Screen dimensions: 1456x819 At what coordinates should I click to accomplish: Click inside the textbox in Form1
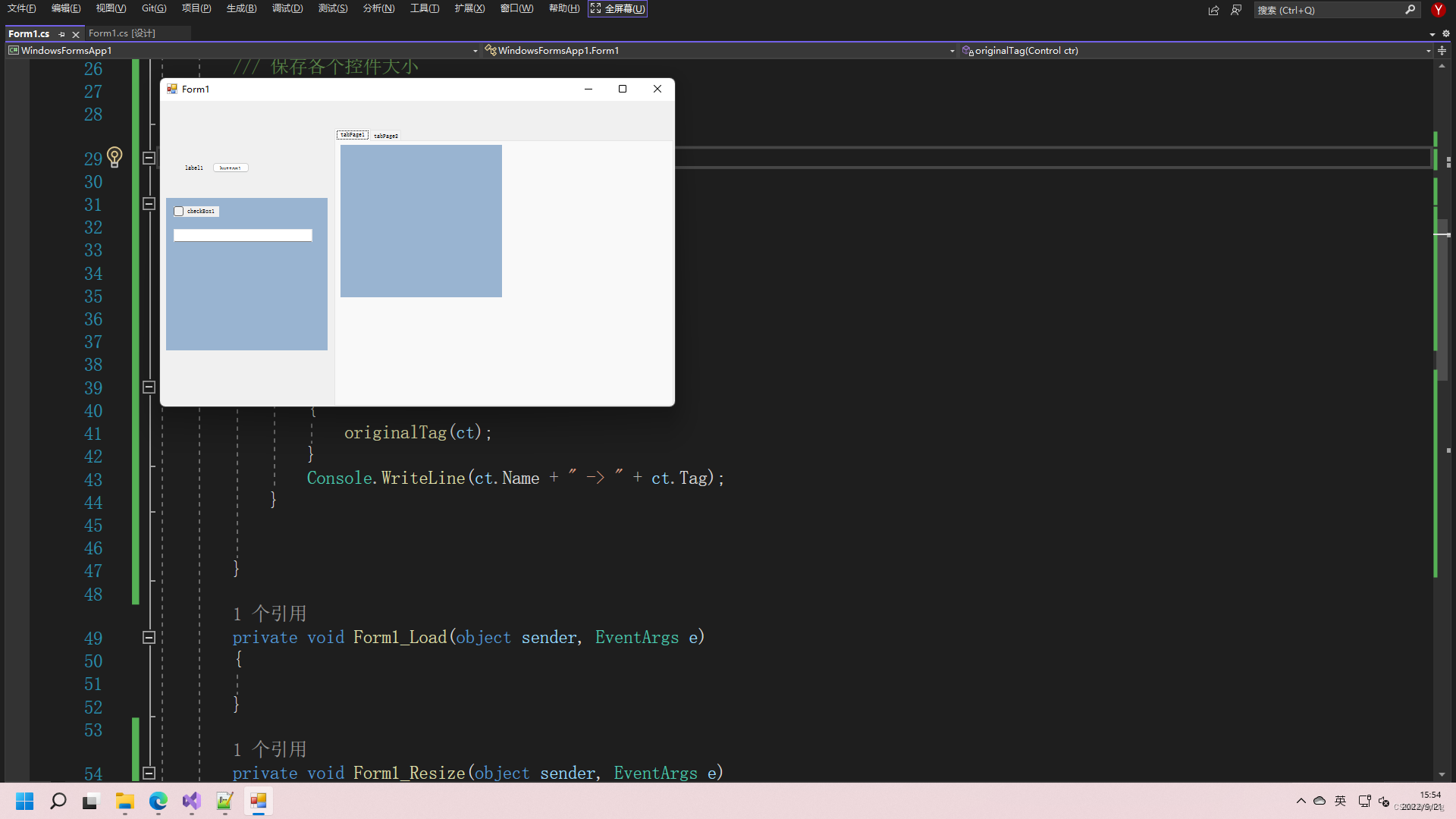point(243,235)
